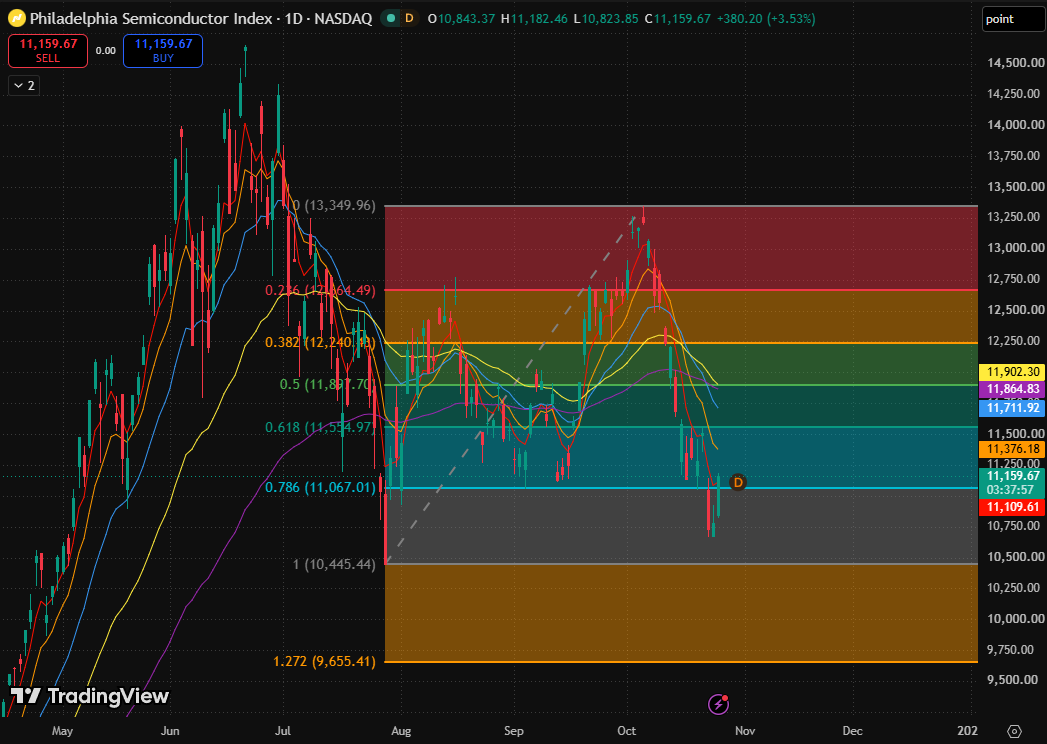Click the May label on the time axis
This screenshot has width=1047, height=744.
pos(62,731)
